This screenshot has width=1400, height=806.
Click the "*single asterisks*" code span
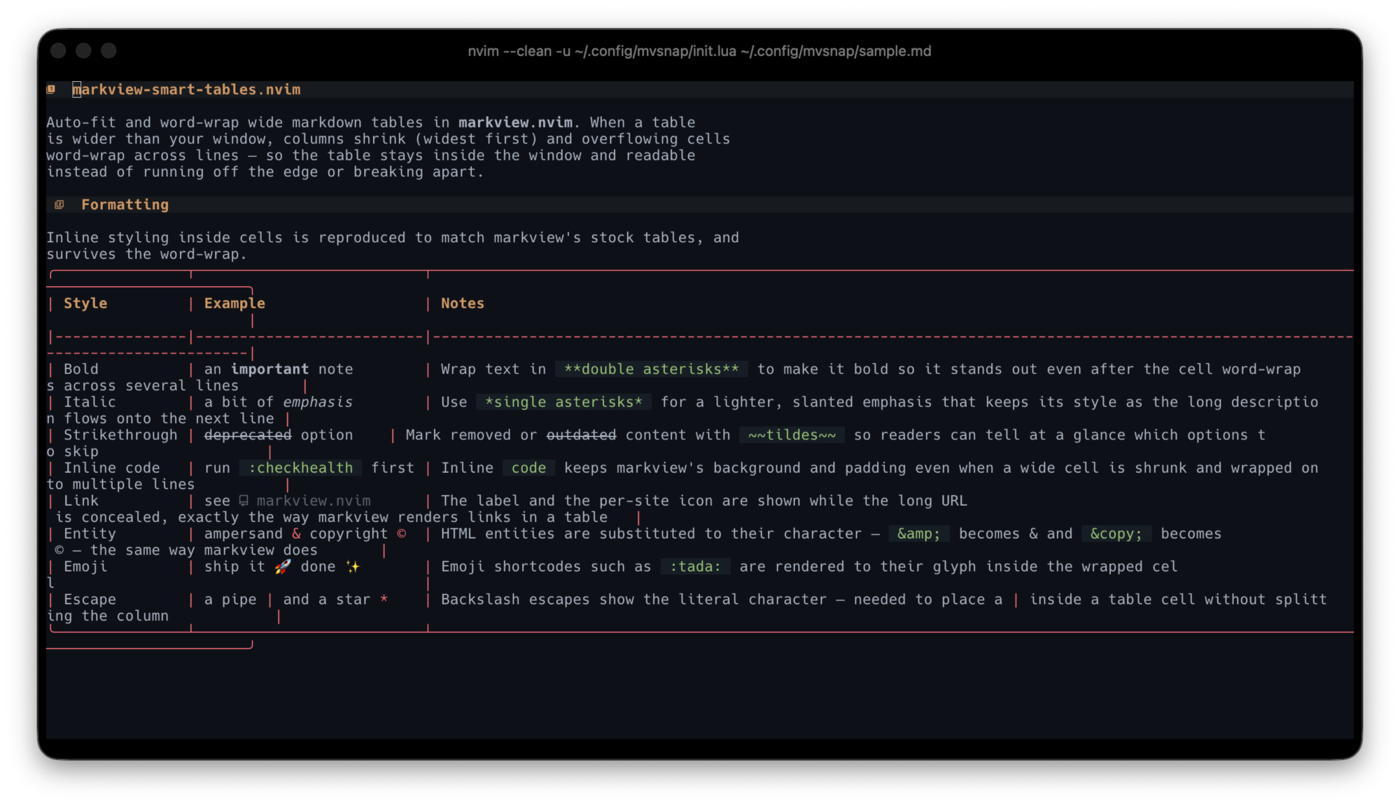(564, 402)
